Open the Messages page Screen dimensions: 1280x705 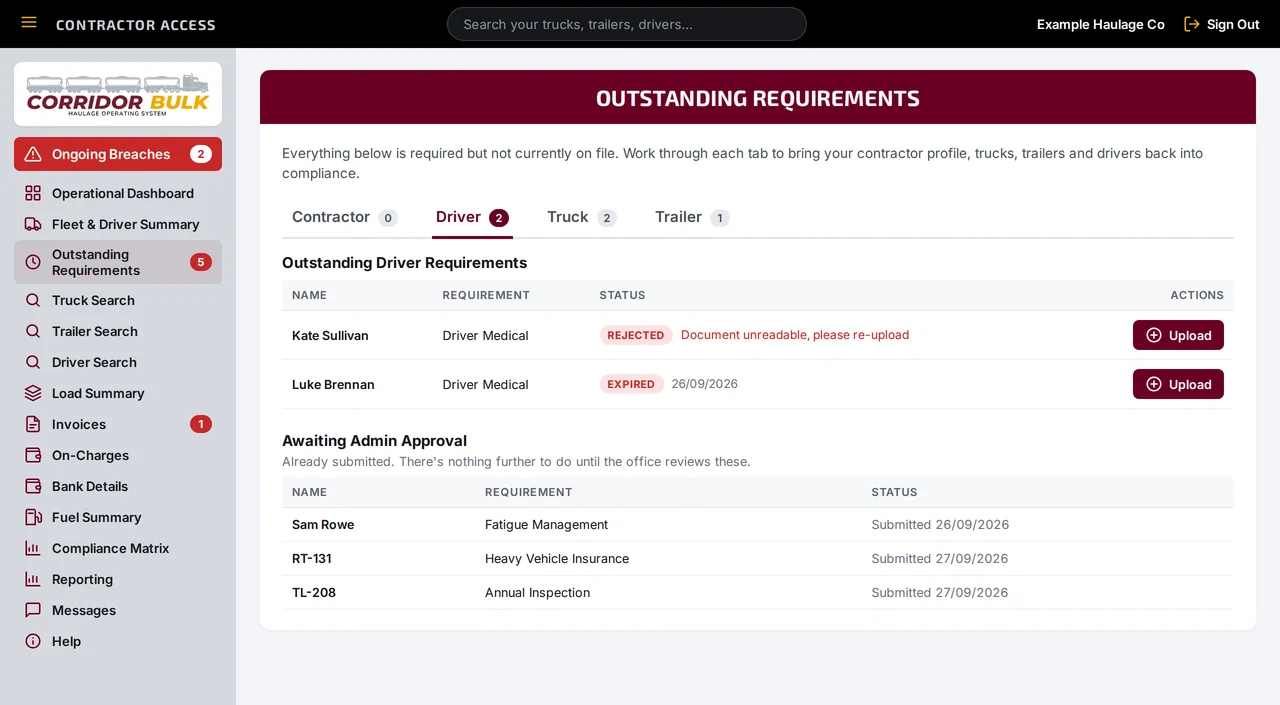tap(118, 610)
